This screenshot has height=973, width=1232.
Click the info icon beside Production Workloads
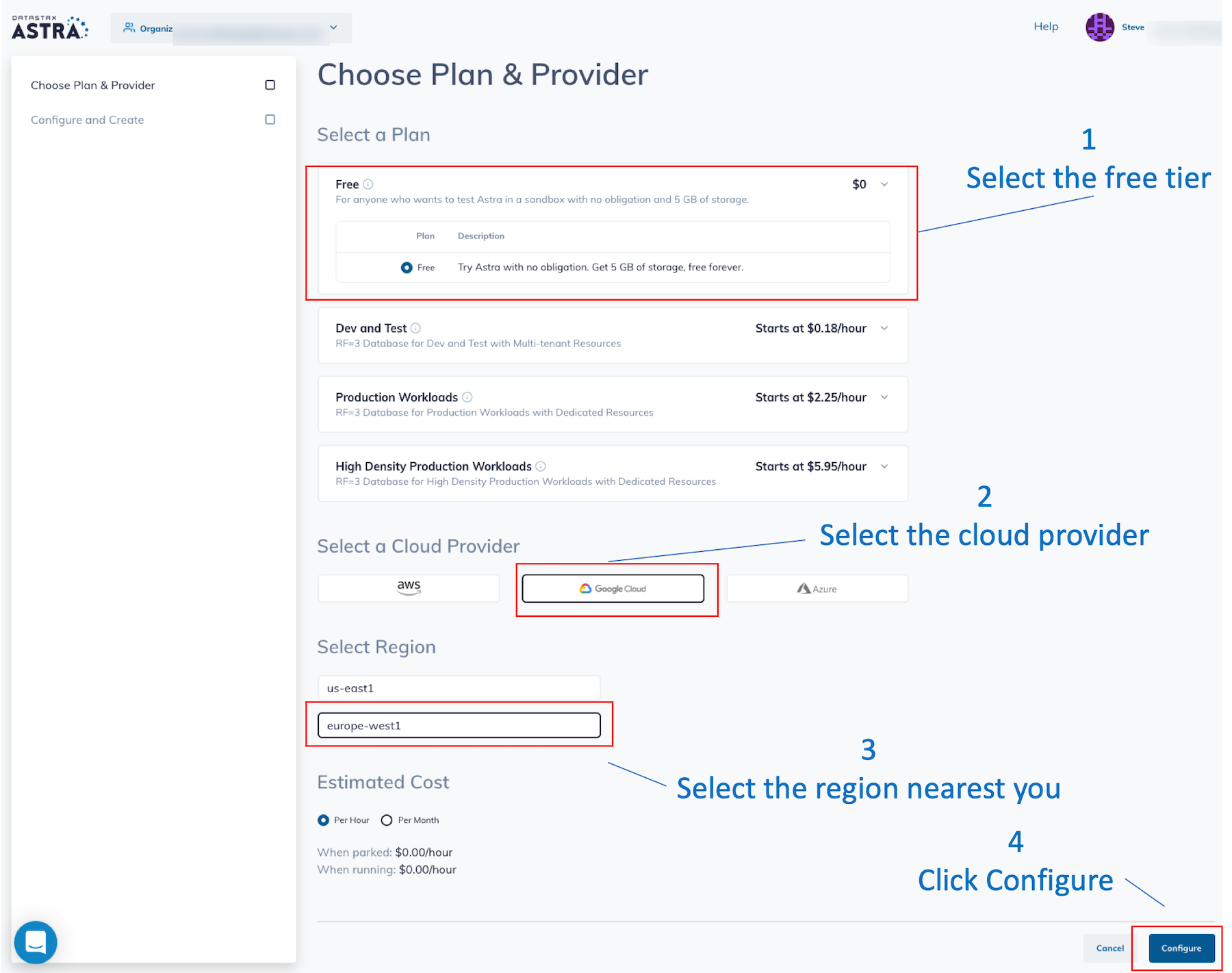pyautogui.click(x=467, y=397)
